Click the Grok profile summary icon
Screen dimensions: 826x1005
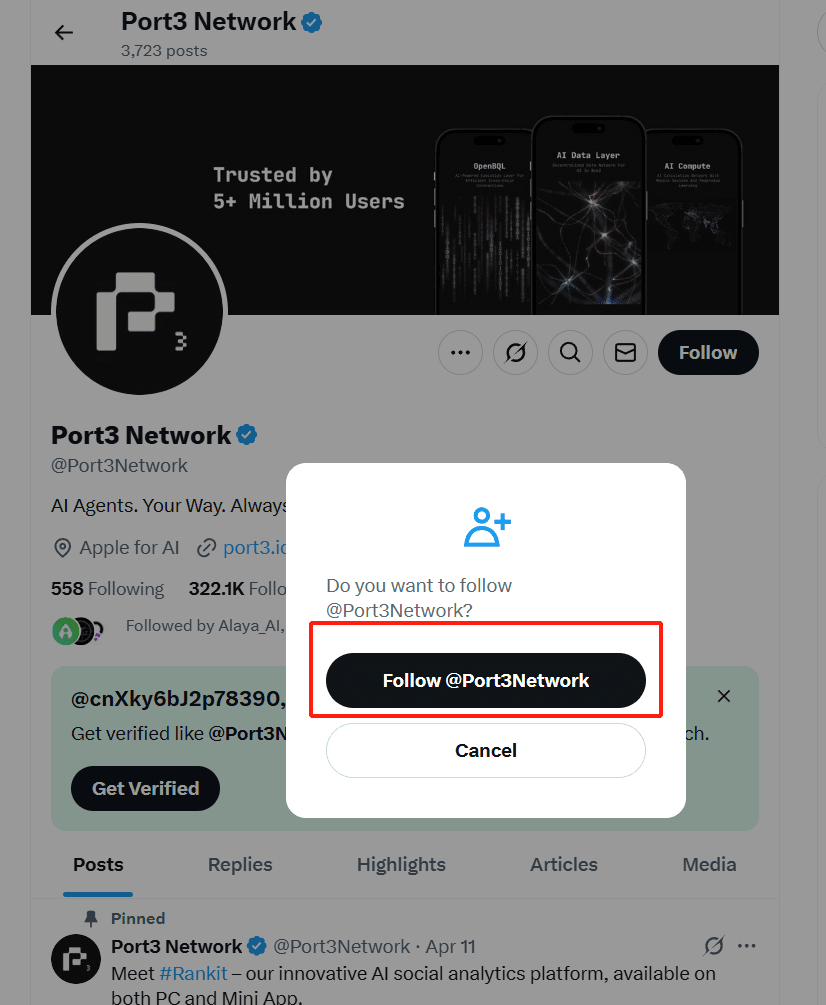coord(515,353)
